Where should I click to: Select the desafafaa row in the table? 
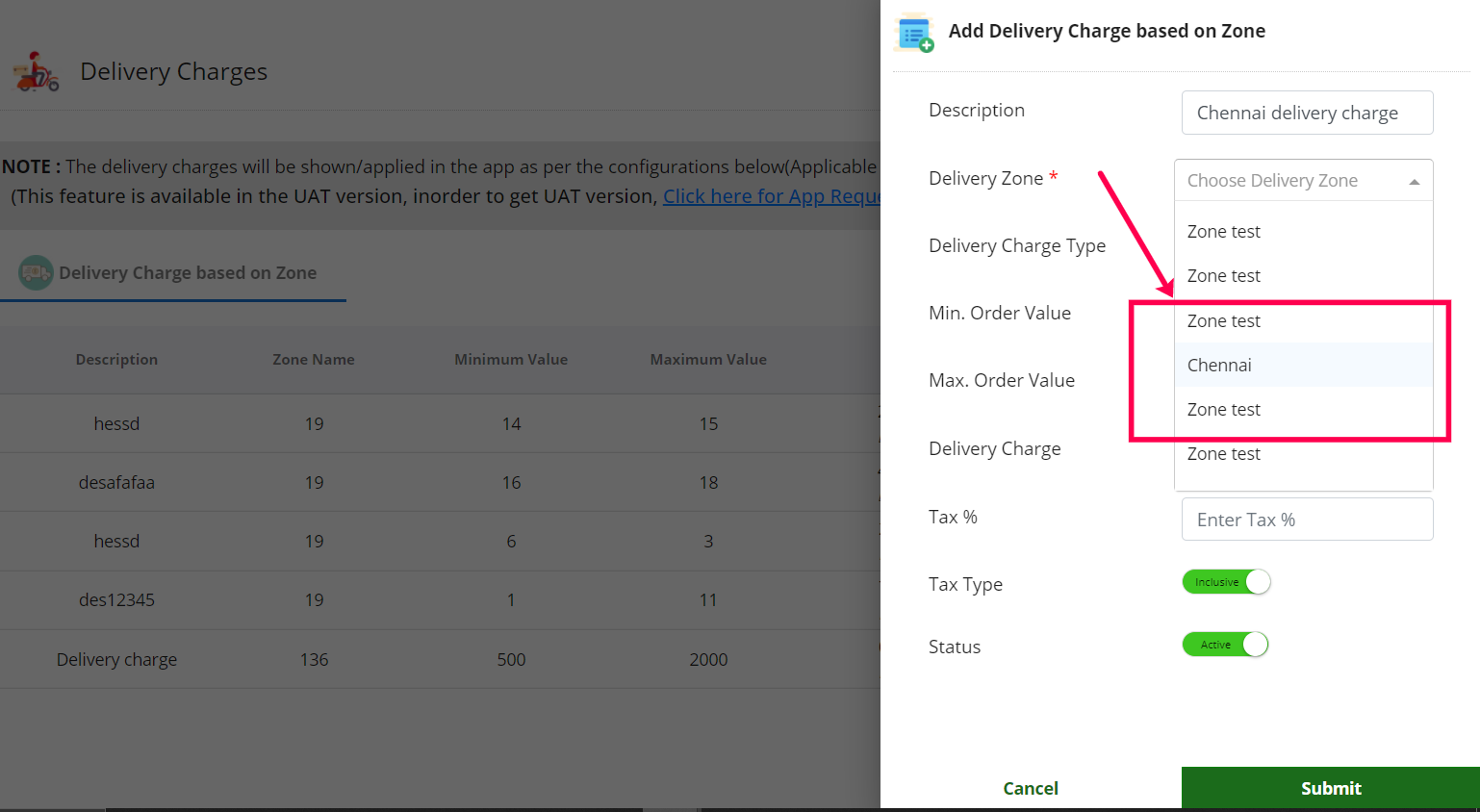point(116,483)
